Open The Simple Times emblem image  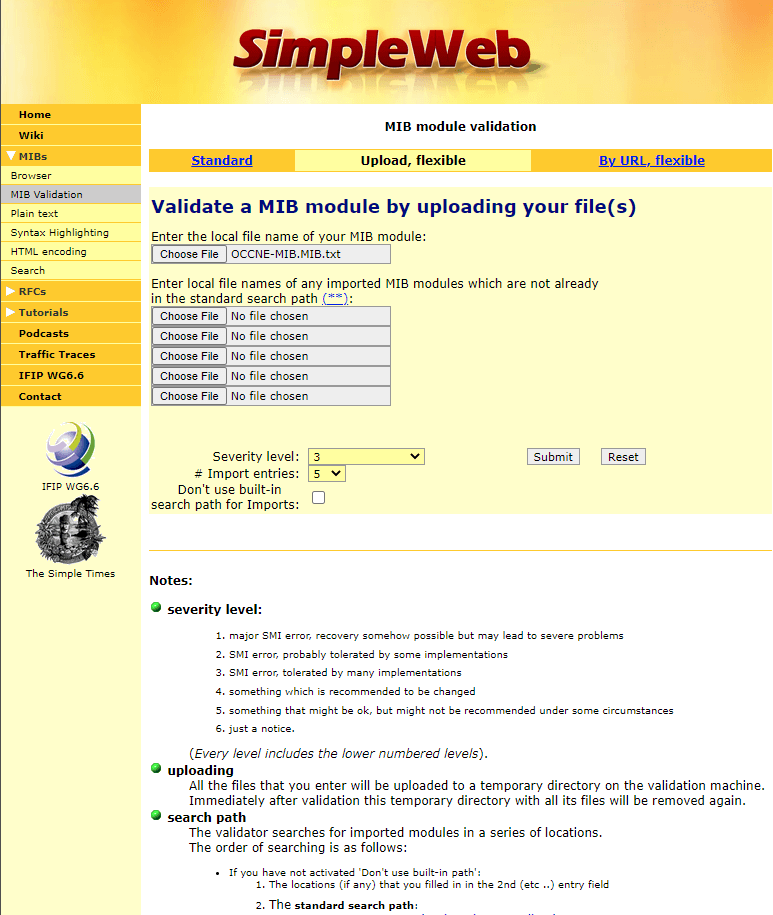(x=71, y=529)
